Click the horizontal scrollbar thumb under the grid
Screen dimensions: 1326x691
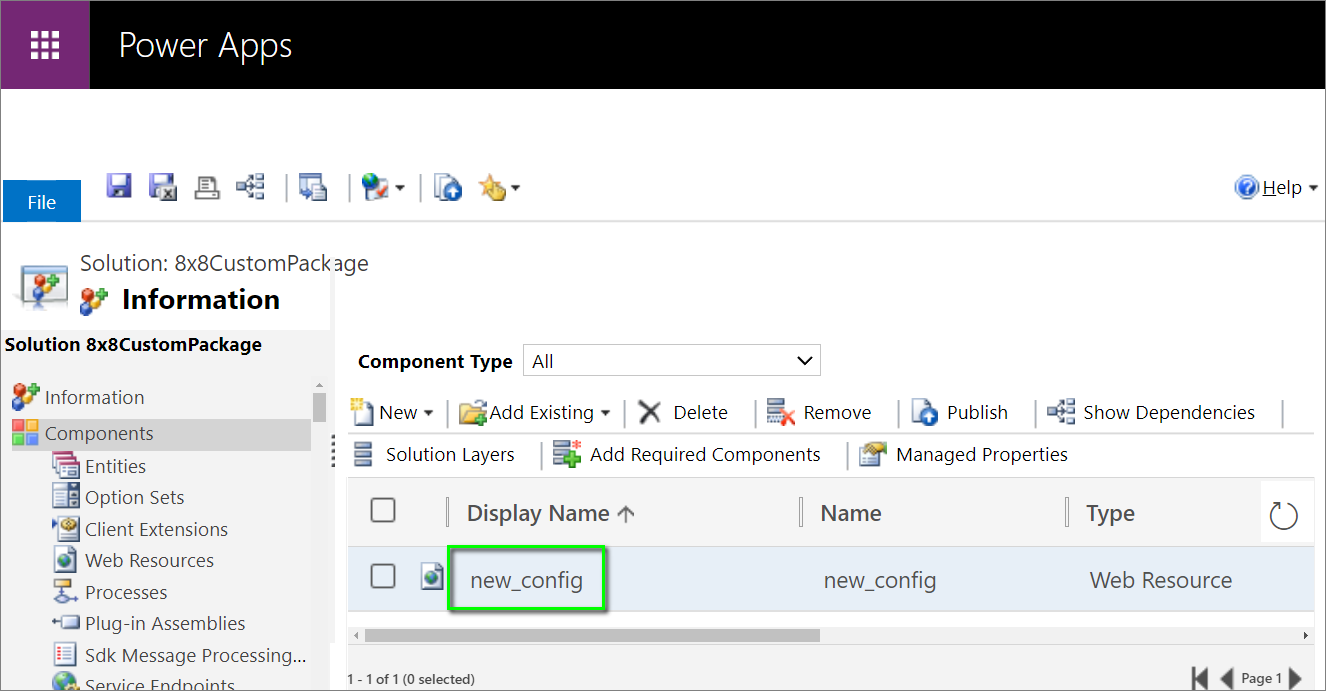coord(592,635)
